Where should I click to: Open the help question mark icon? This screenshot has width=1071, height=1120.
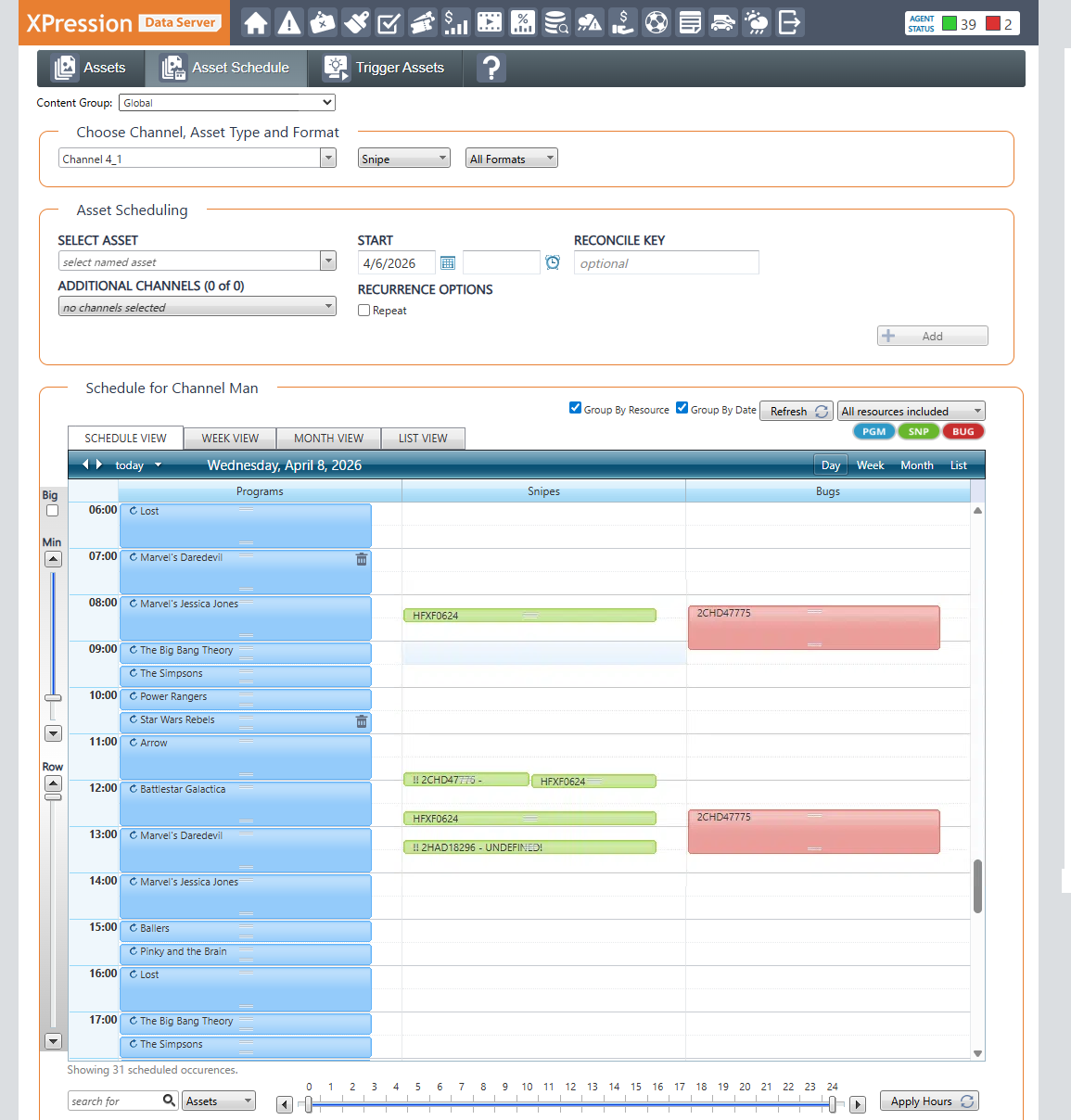pyautogui.click(x=491, y=68)
